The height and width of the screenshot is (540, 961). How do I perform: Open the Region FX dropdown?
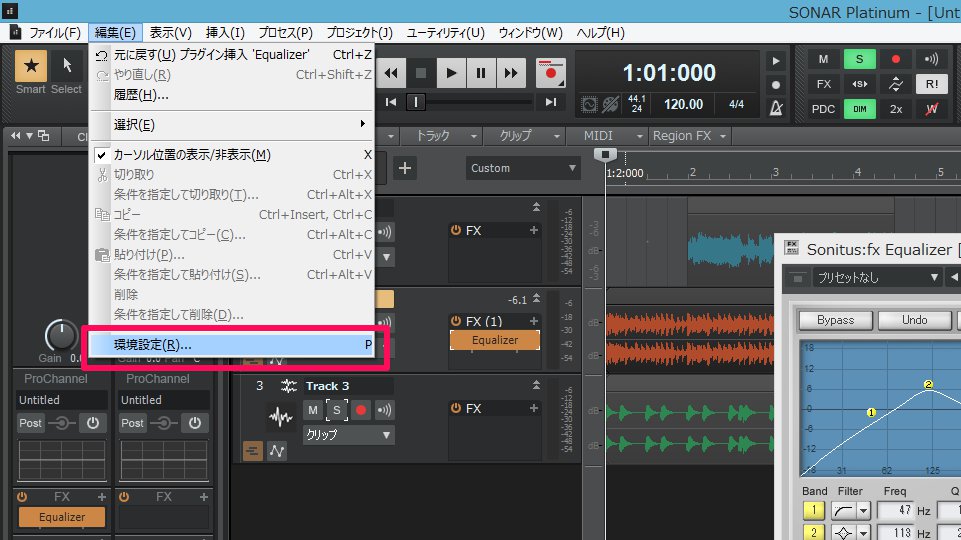(x=689, y=136)
